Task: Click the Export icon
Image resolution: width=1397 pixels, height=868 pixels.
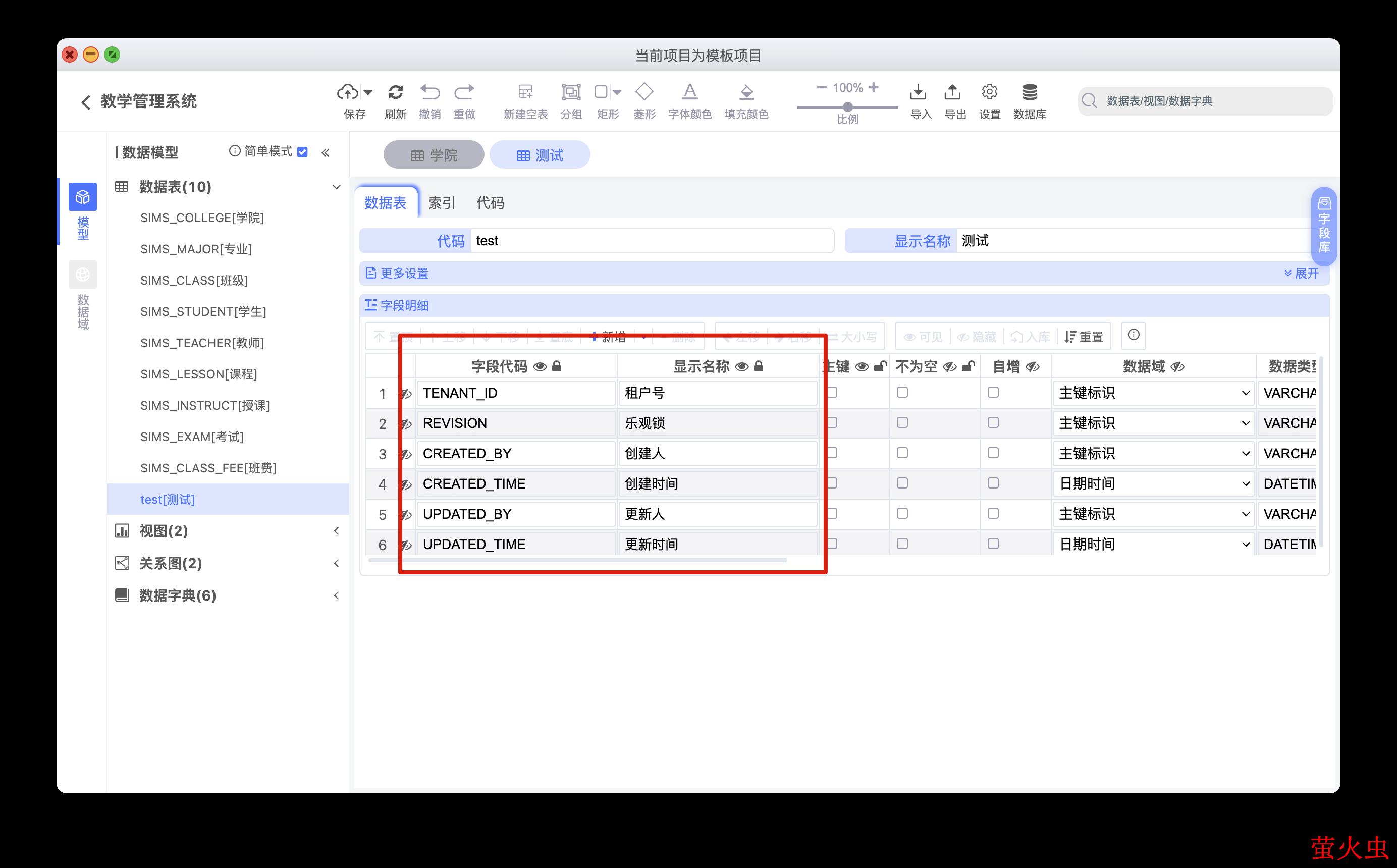Action: [953, 92]
